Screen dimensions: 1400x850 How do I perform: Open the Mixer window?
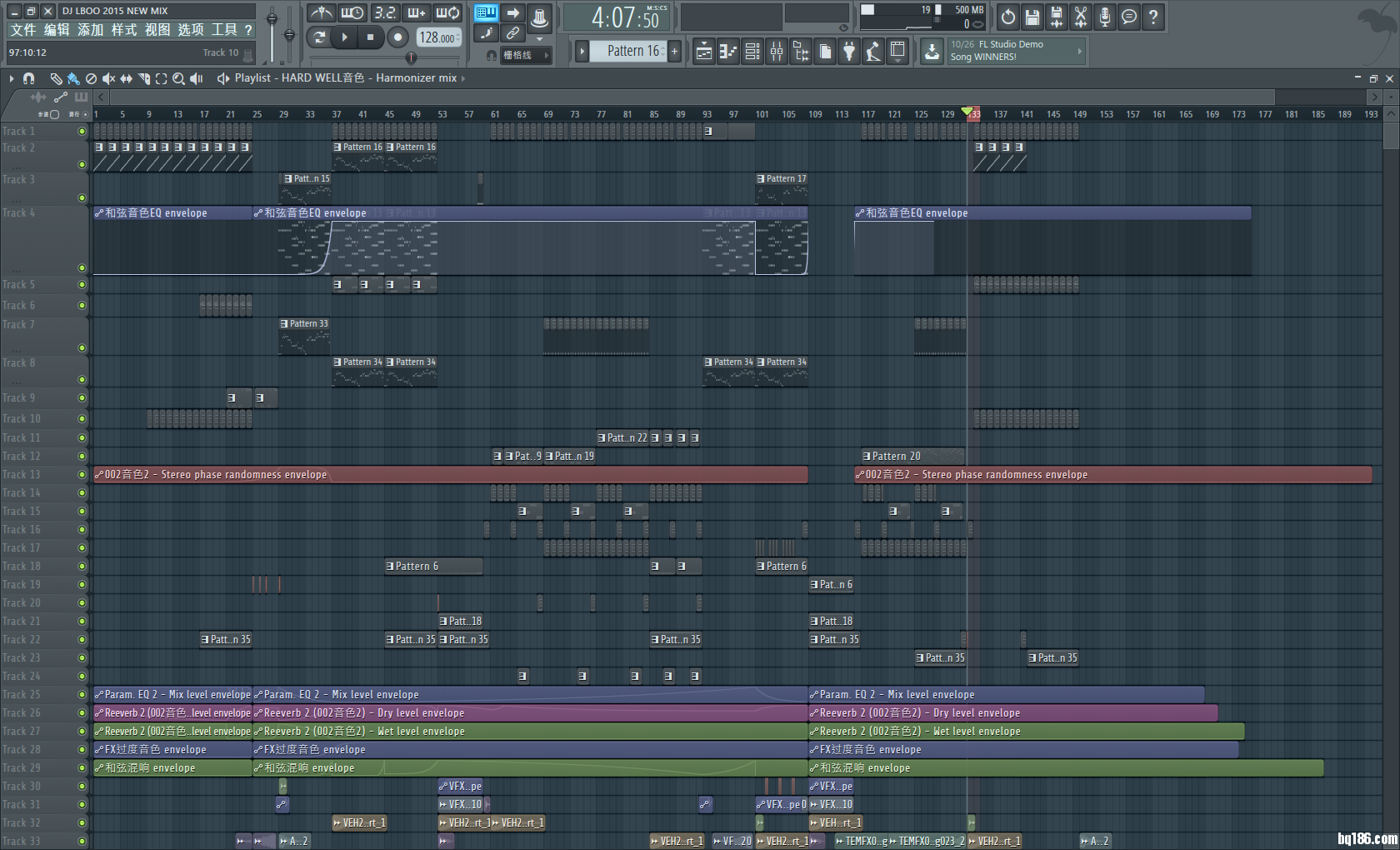pyautogui.click(x=777, y=52)
